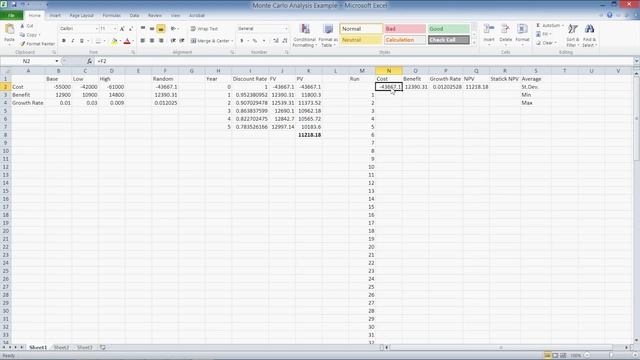This screenshot has width=640, height=360.
Task: Toggle Top Align
Action: [143, 29]
